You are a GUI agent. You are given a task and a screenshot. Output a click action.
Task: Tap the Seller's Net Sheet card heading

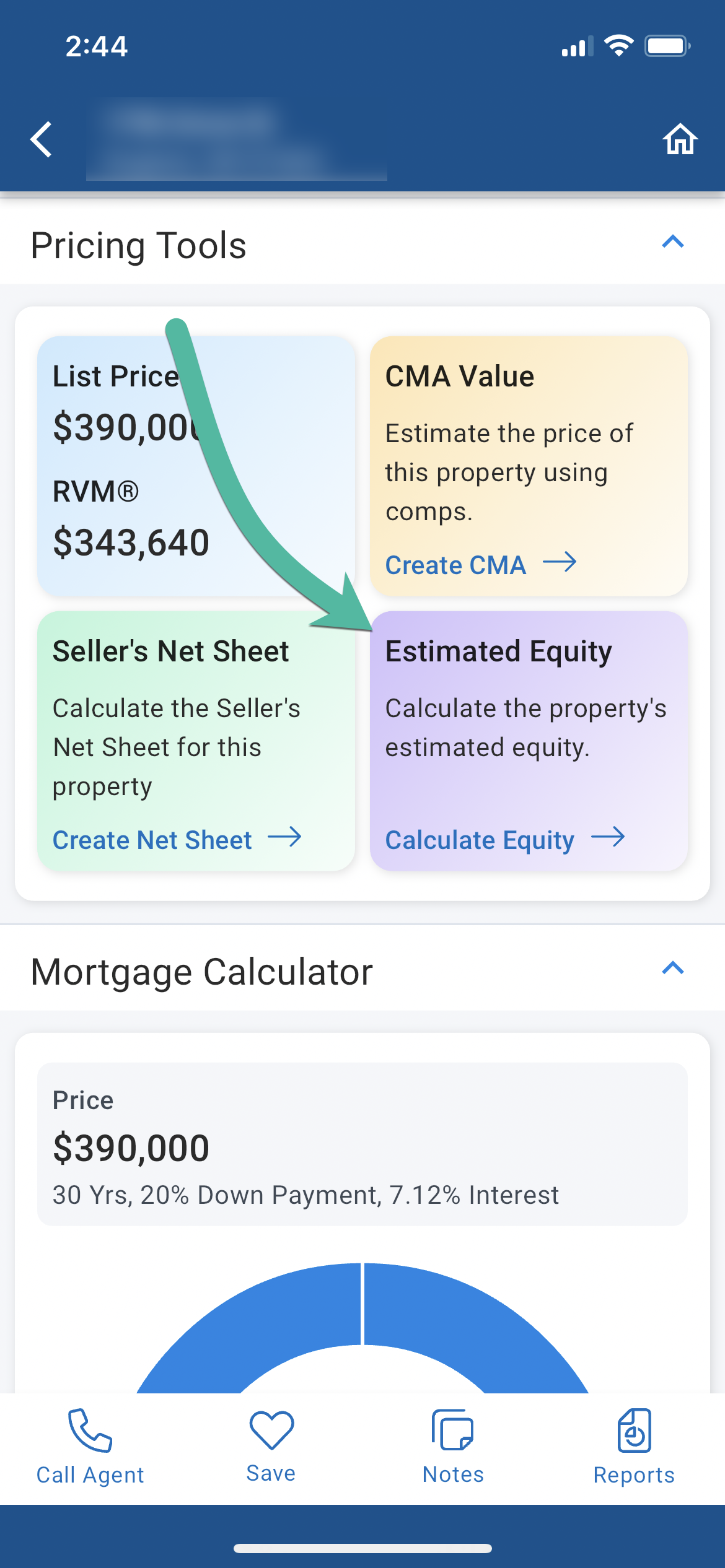coord(170,651)
